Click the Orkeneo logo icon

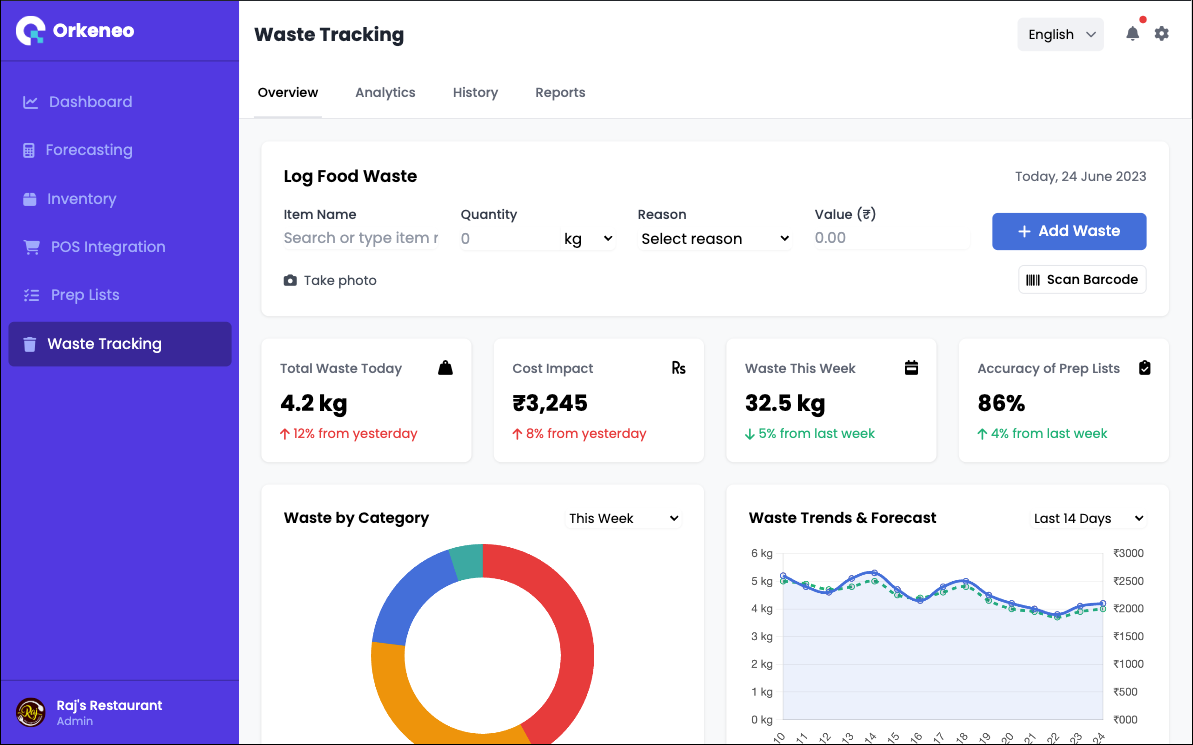point(30,30)
